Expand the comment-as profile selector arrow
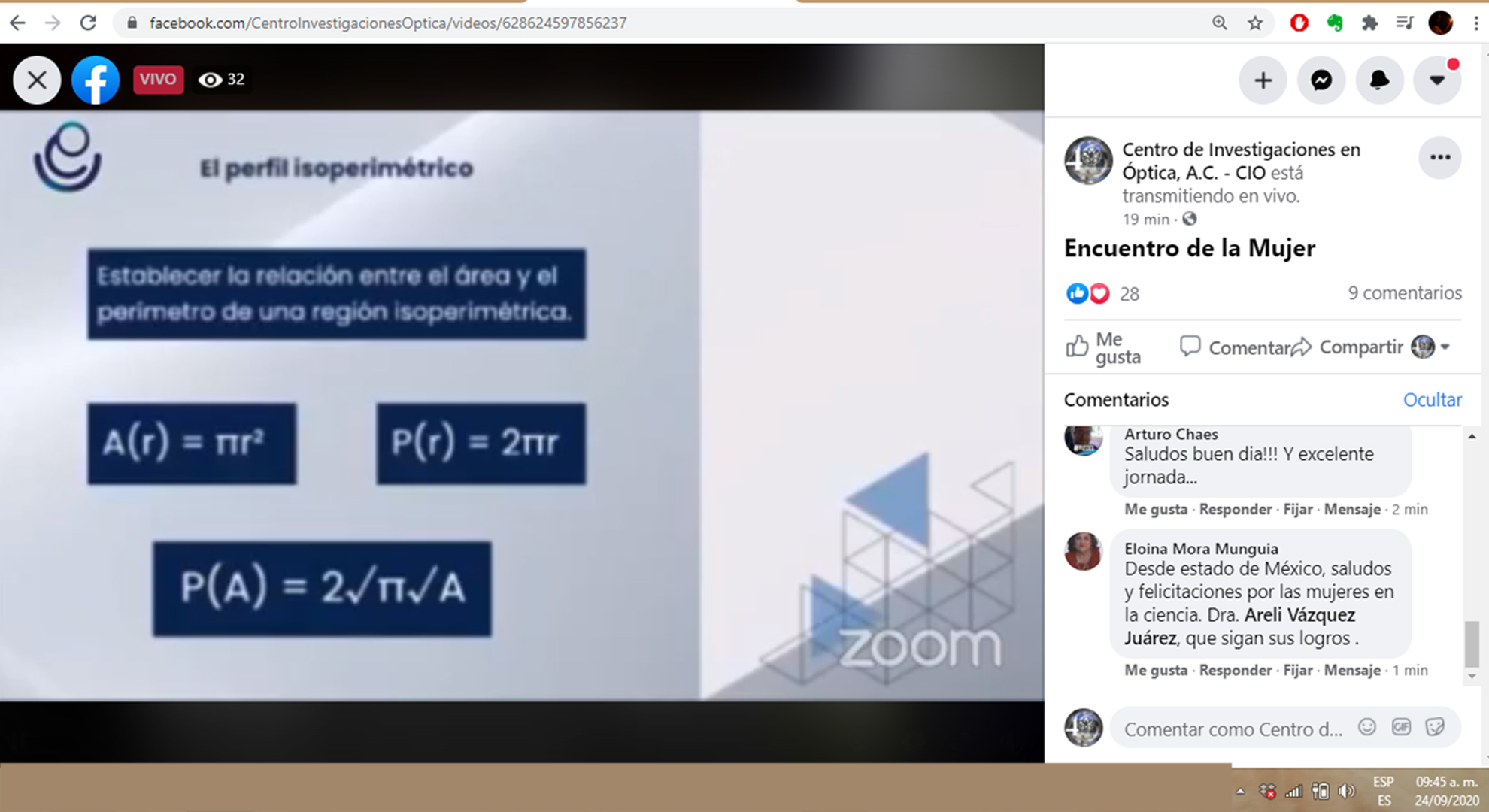The image size is (1489, 812). pos(1445,347)
